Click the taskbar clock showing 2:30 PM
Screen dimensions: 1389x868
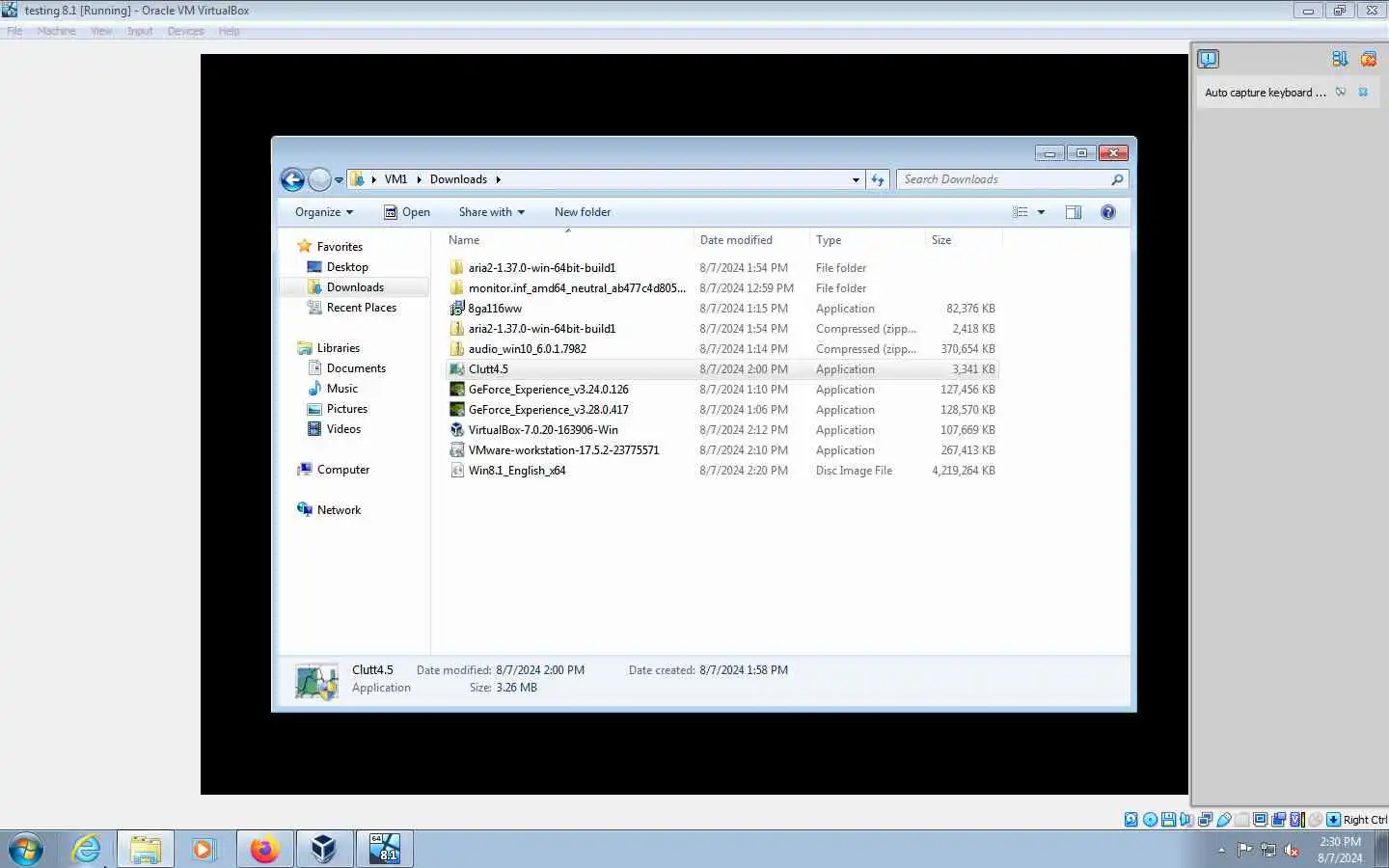pos(1340,850)
